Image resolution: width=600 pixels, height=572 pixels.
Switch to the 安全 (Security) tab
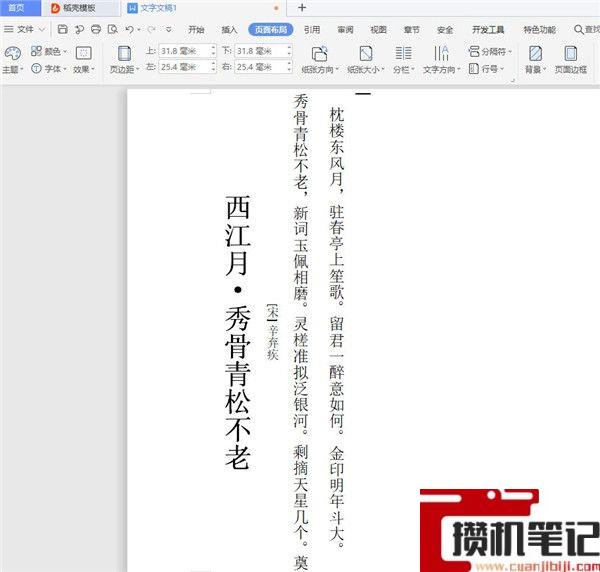click(x=445, y=29)
